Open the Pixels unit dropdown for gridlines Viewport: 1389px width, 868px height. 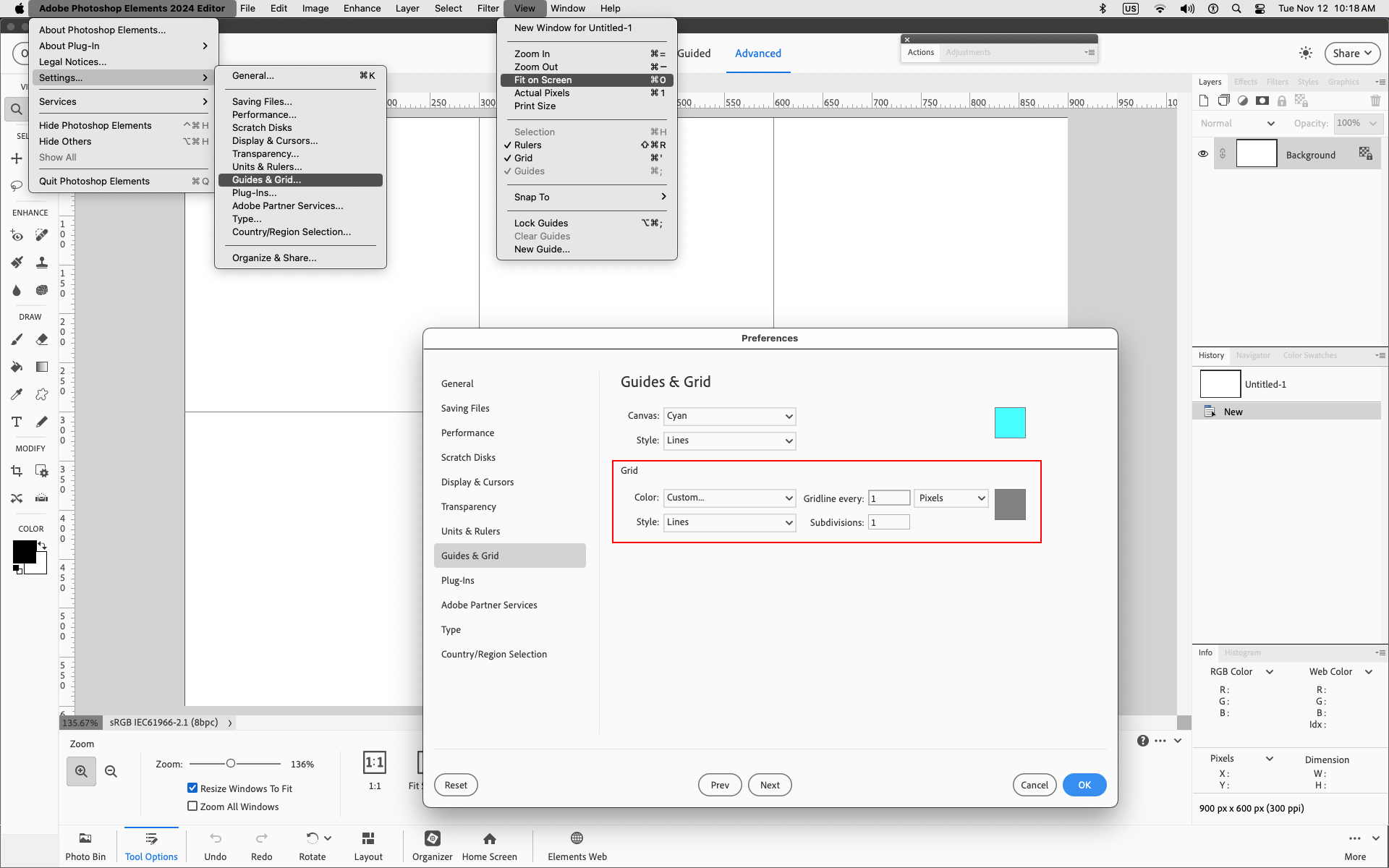(951, 498)
